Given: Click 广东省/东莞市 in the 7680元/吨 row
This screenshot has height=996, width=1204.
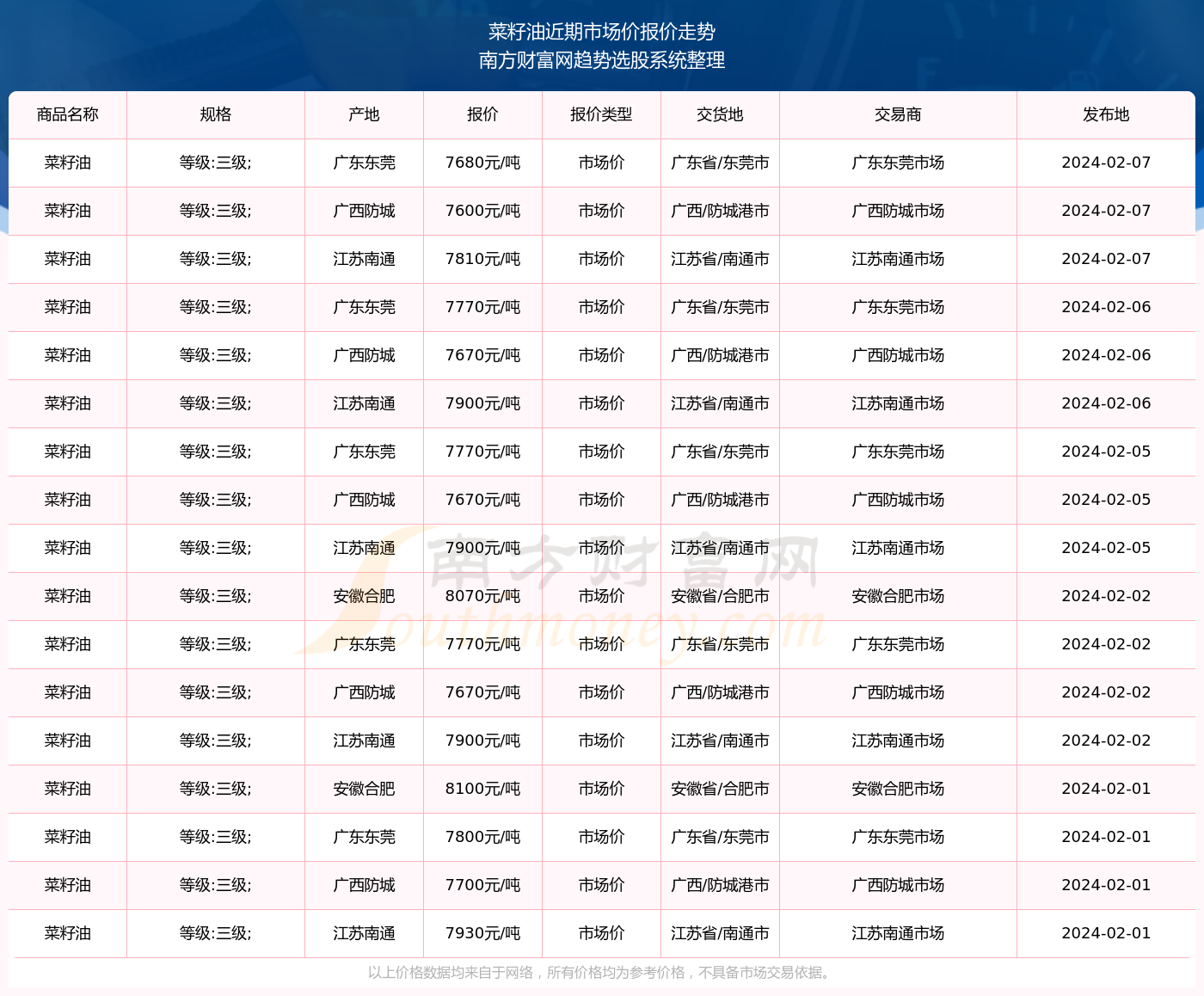Looking at the screenshot, I should click(721, 163).
